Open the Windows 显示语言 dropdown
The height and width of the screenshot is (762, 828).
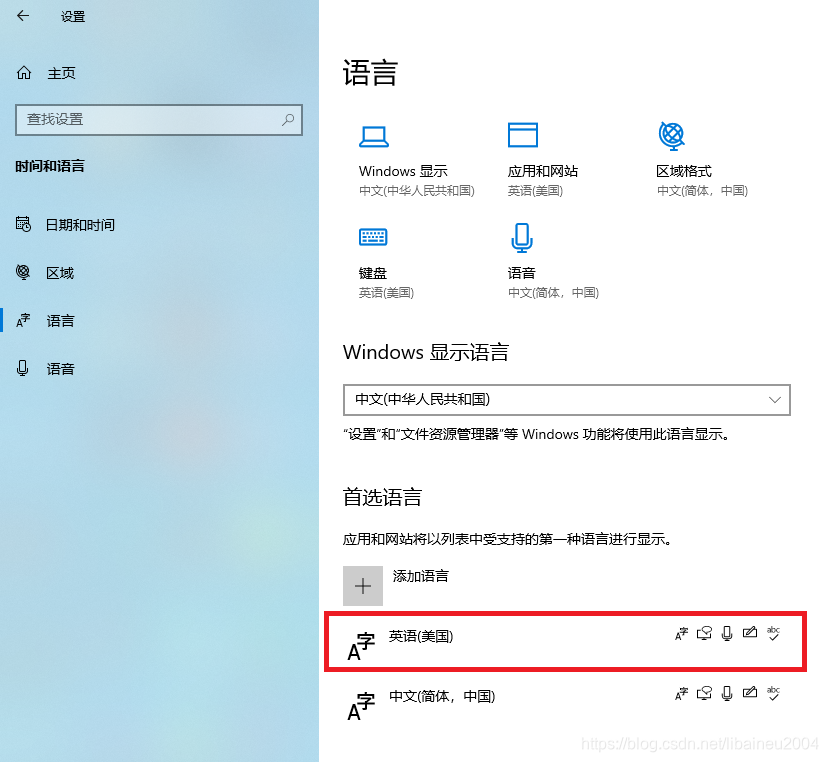[x=567, y=400]
